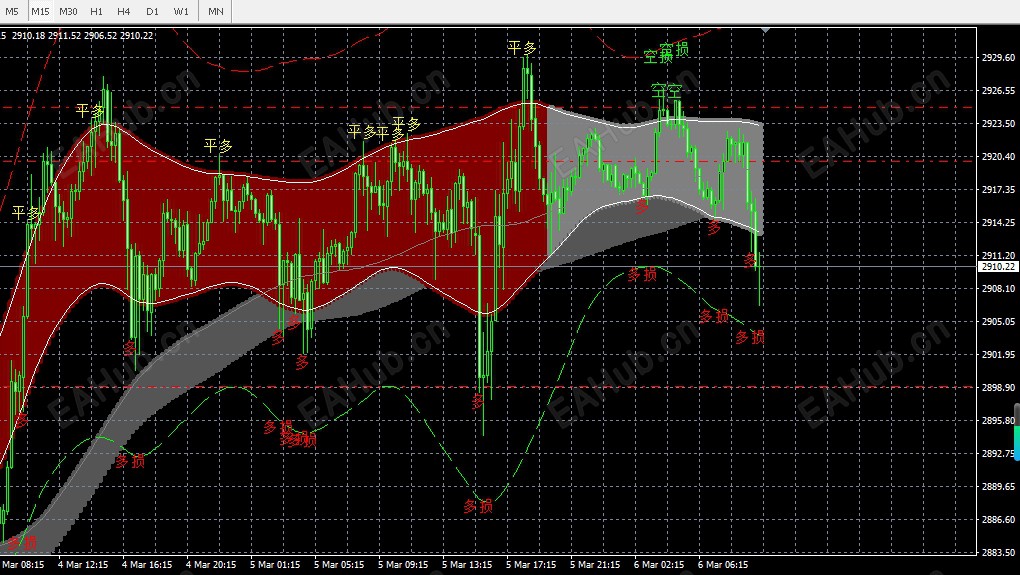Viewport: 1020px width, 575px height.
Task: Click the current price tag 2910.22
Action: (998, 267)
